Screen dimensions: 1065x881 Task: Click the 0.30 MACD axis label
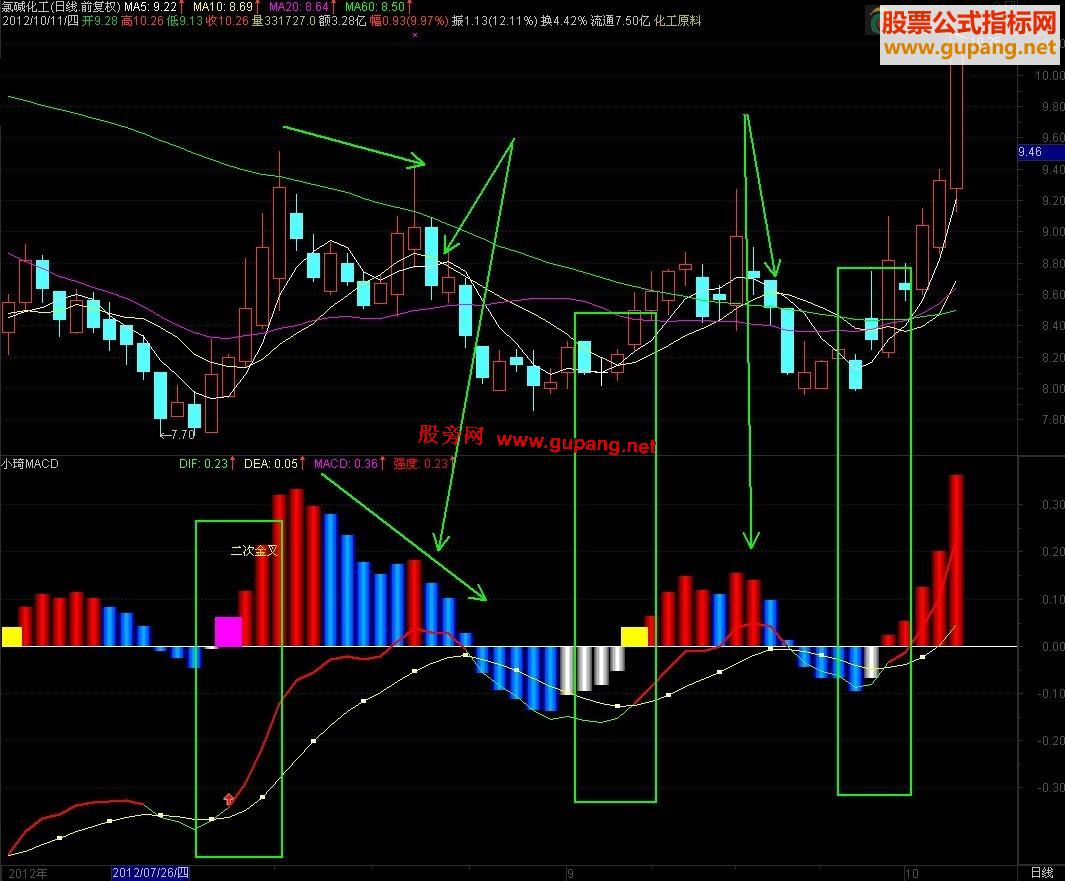1052,505
